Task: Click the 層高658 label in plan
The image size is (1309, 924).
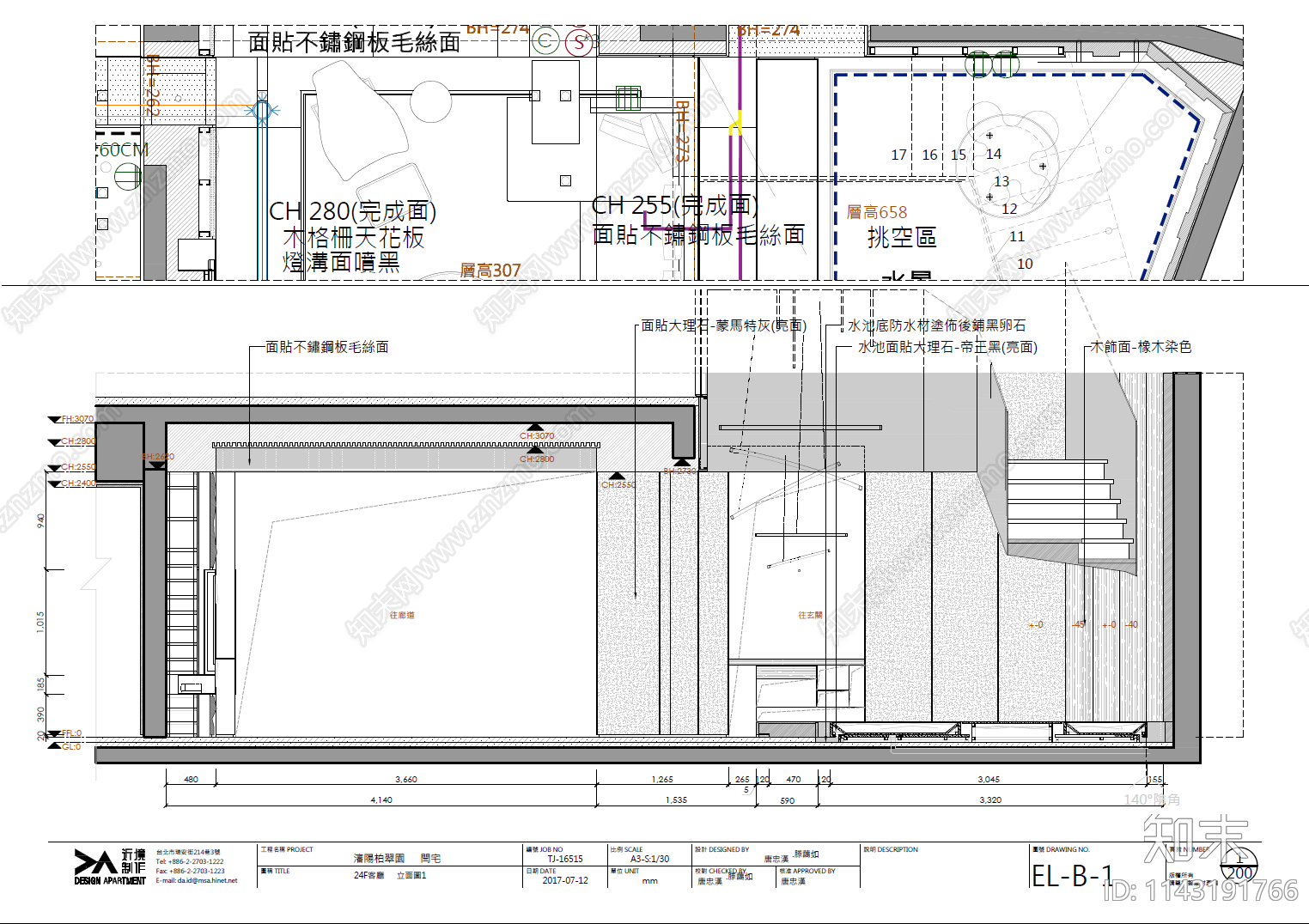Action: pyautogui.click(x=877, y=212)
